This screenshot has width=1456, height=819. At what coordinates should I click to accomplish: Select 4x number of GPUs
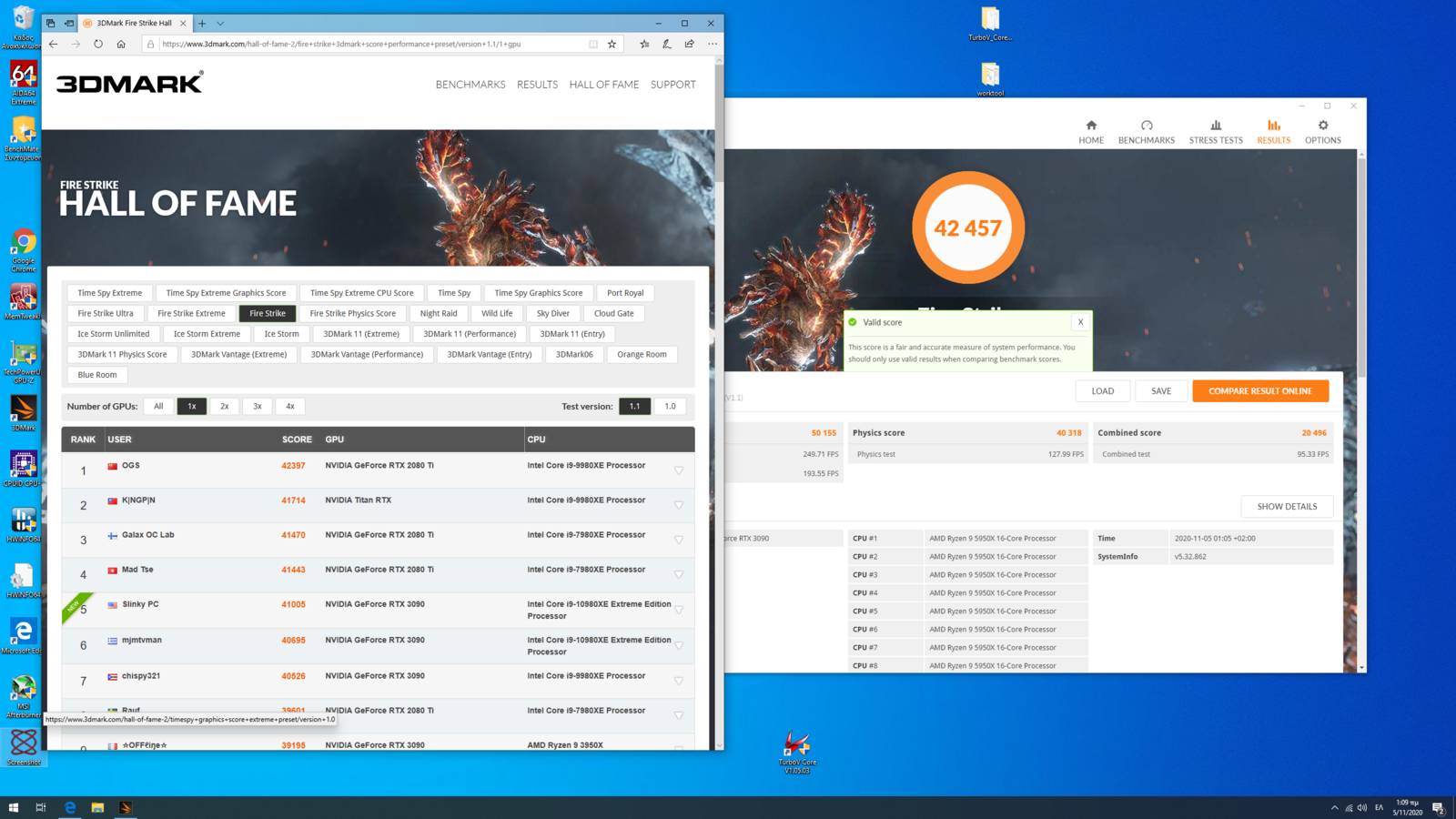click(290, 407)
